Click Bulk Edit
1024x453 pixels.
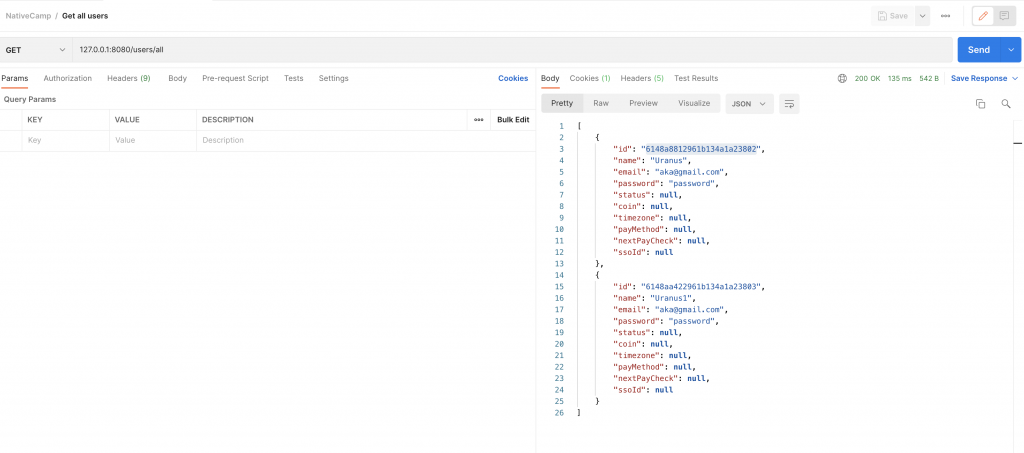pyautogui.click(x=513, y=120)
